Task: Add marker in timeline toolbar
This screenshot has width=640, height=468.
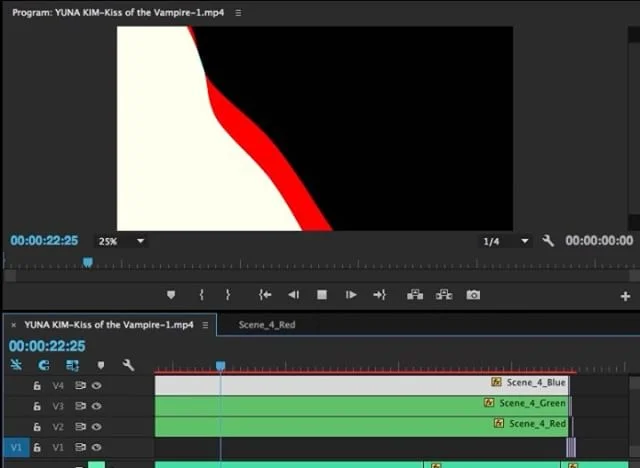Action: (100, 365)
